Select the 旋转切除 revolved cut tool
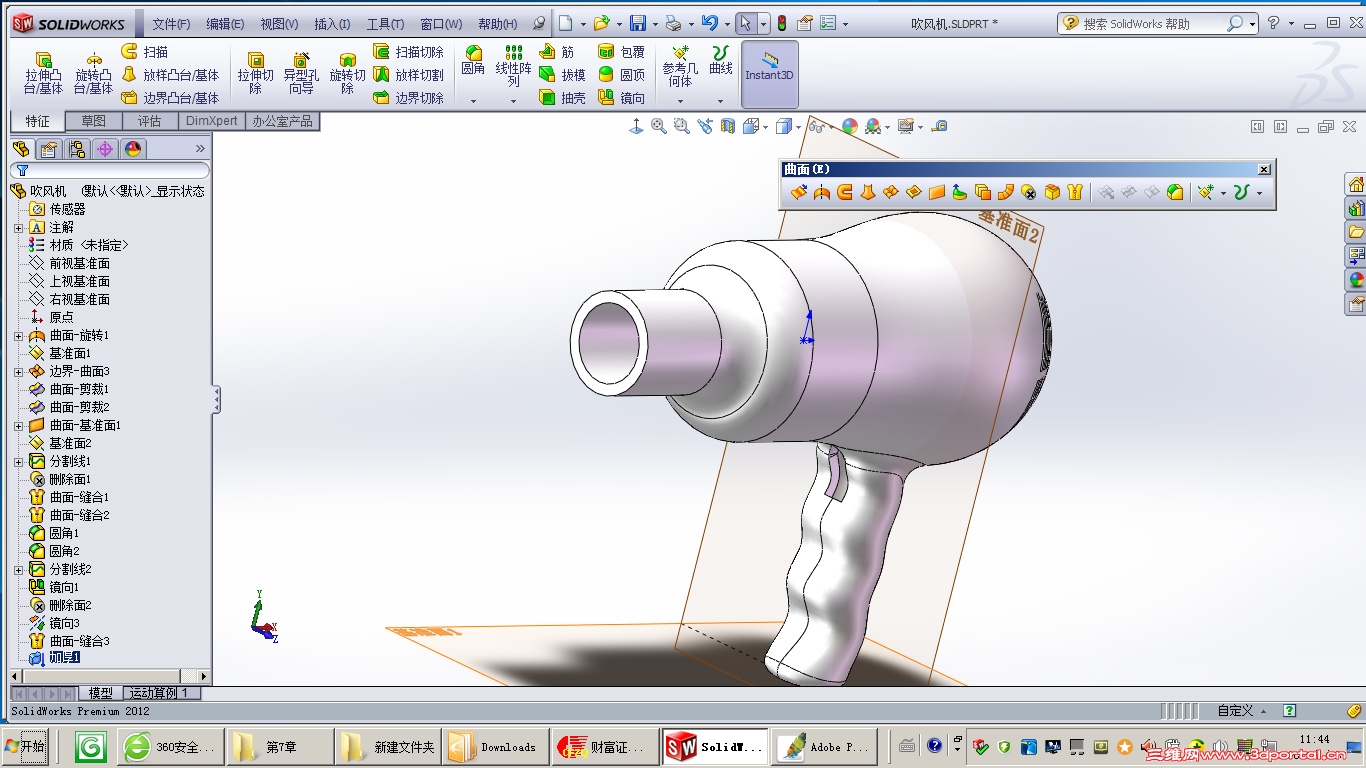The height and width of the screenshot is (768, 1366). (347, 74)
